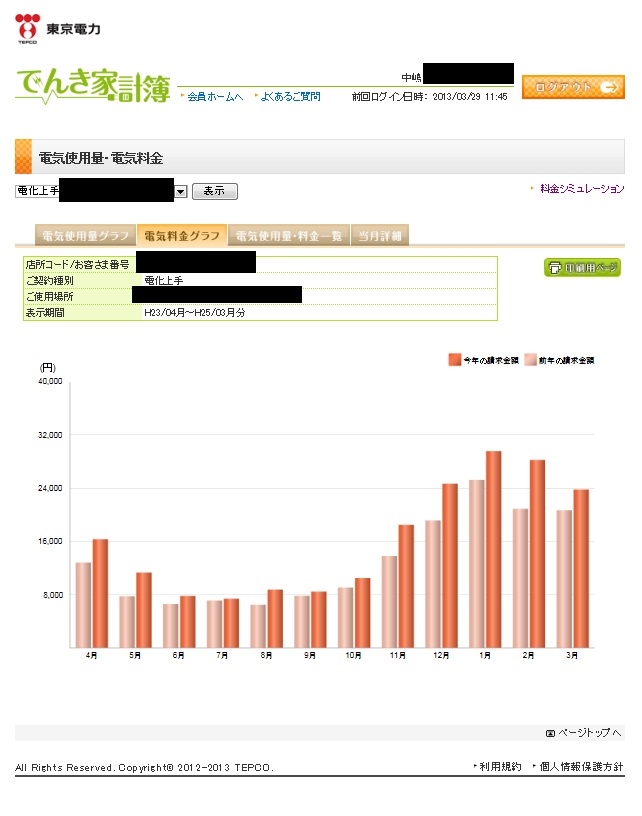The height and width of the screenshot is (816, 642).
Task: Open the 料金シミュレーション link
Action: click(582, 189)
